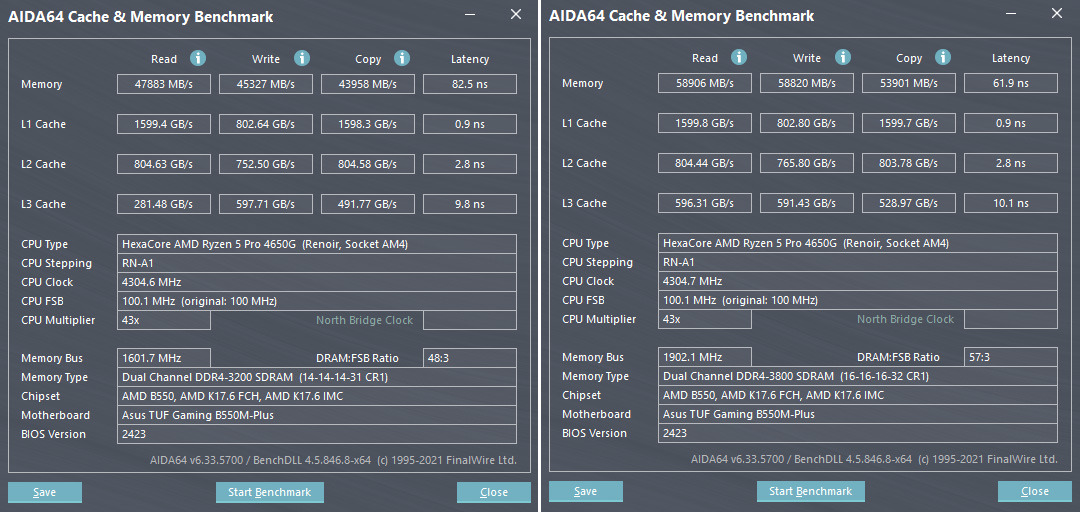
Task: Click Copy info icon in left window
Action: pos(402,59)
